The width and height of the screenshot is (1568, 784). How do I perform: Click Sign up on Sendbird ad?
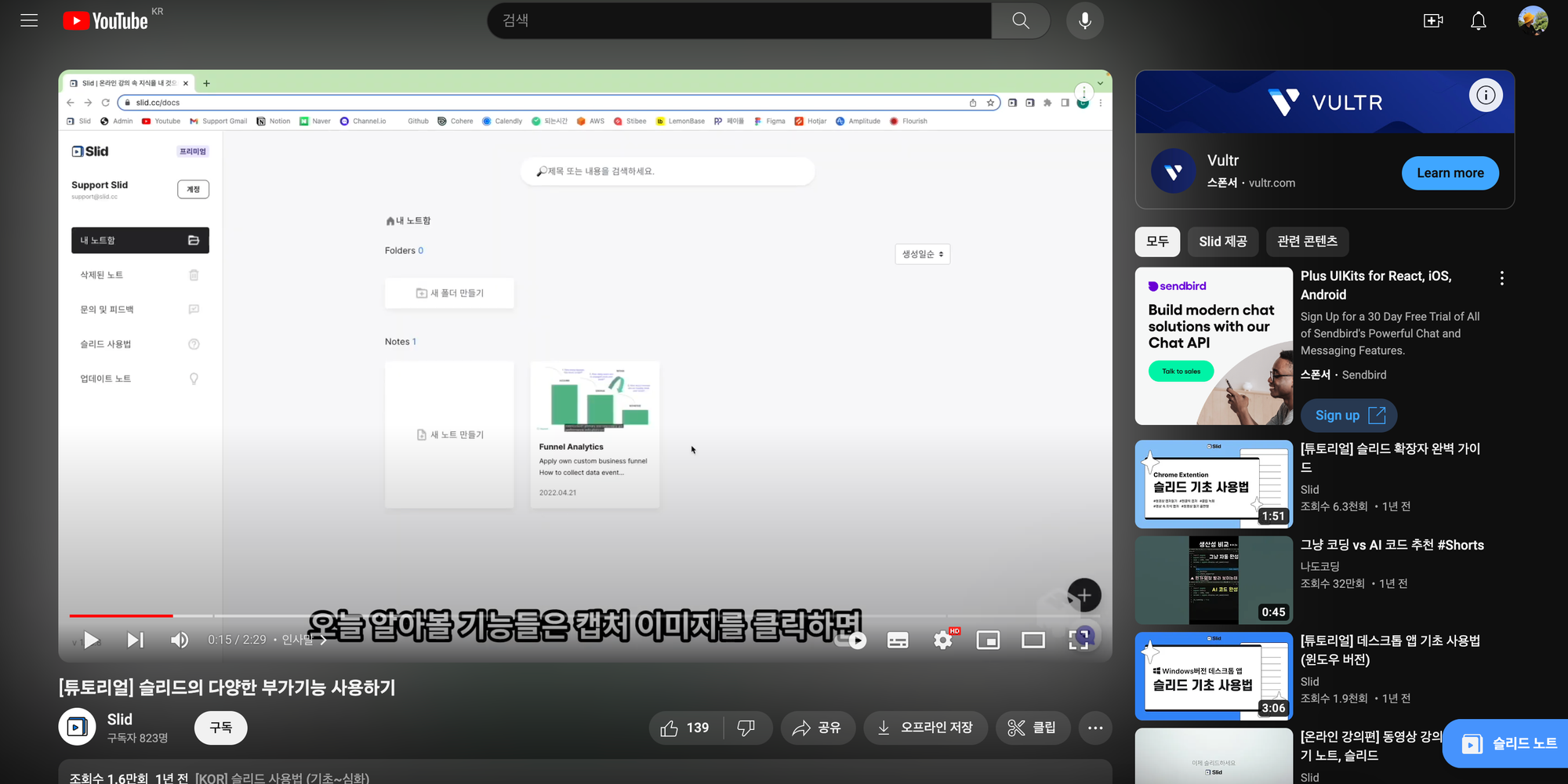1349,416
